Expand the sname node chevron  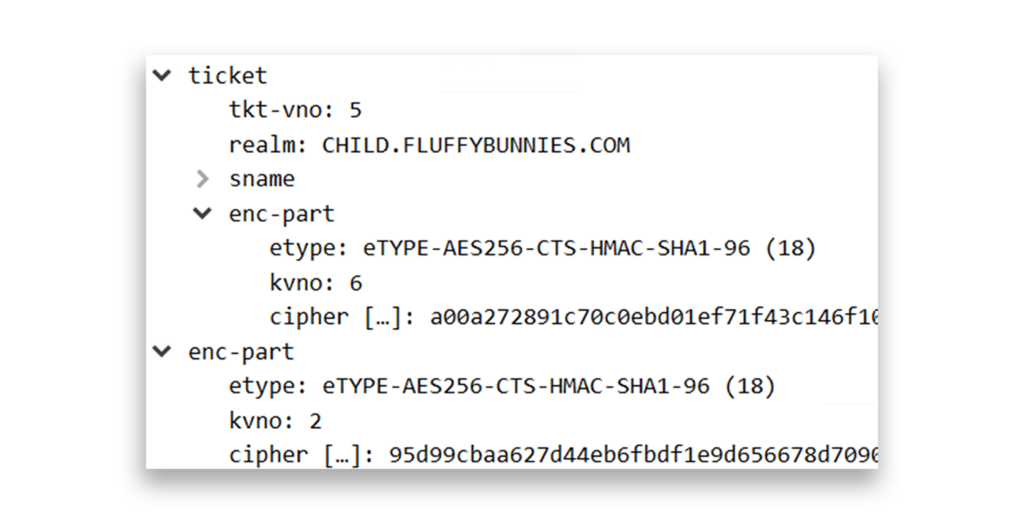[202, 179]
